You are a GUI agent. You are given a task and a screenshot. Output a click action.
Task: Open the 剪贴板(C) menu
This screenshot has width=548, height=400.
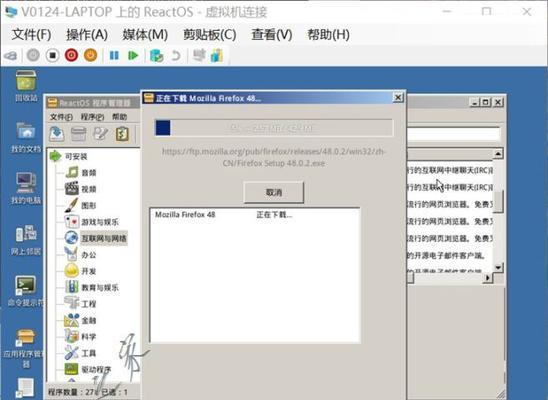pyautogui.click(x=210, y=35)
